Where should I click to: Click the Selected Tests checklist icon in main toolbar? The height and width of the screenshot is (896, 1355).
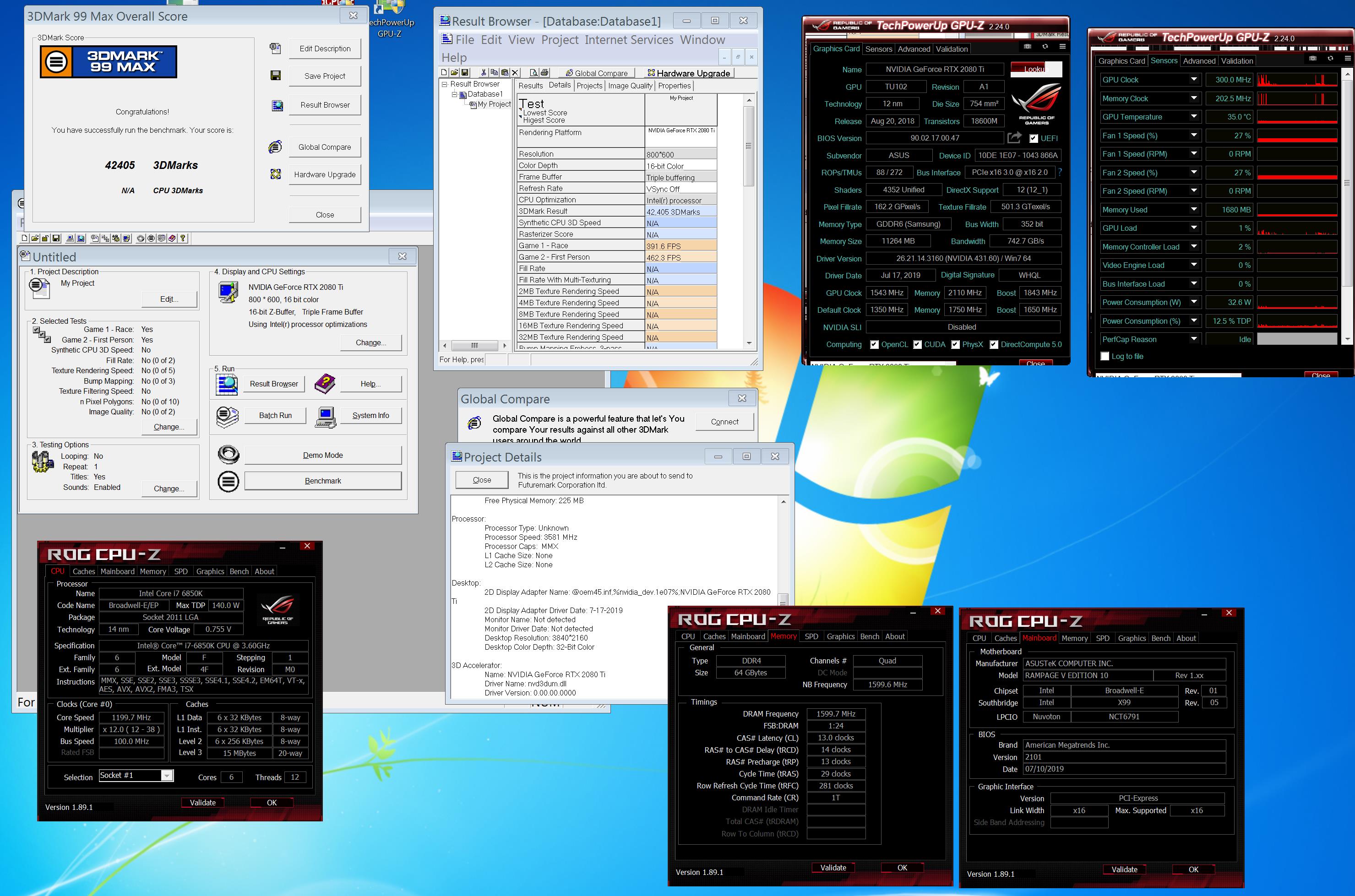click(106, 238)
